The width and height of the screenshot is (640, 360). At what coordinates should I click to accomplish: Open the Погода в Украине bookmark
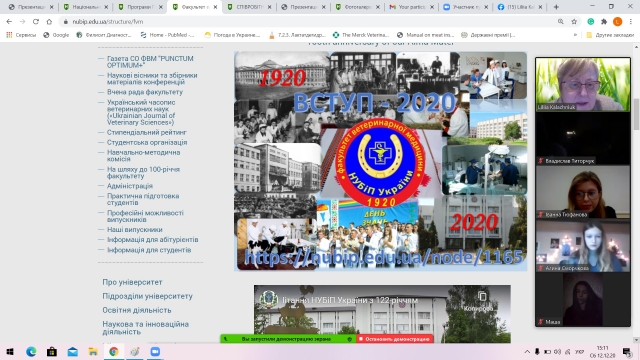coord(232,35)
